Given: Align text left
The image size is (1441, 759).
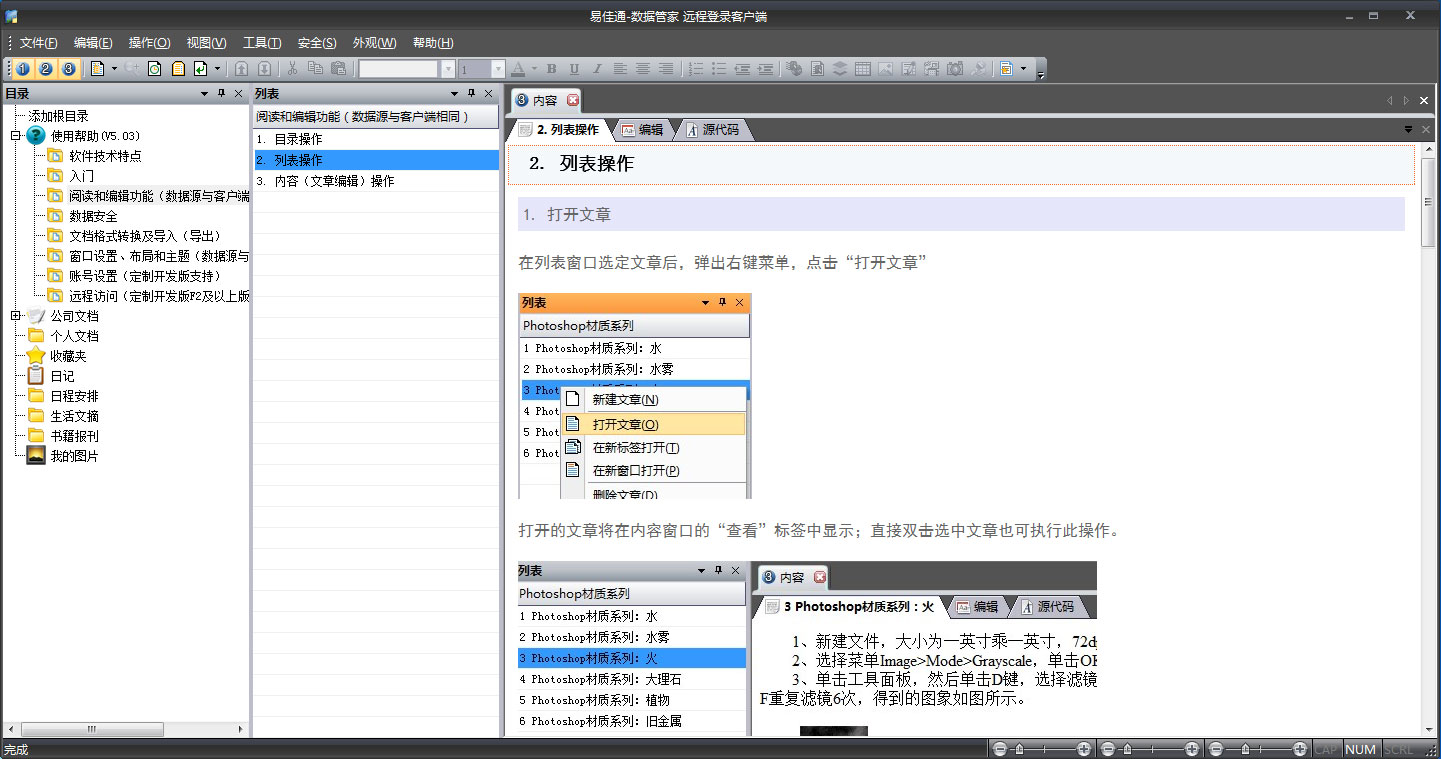Looking at the screenshot, I should click(x=620, y=69).
